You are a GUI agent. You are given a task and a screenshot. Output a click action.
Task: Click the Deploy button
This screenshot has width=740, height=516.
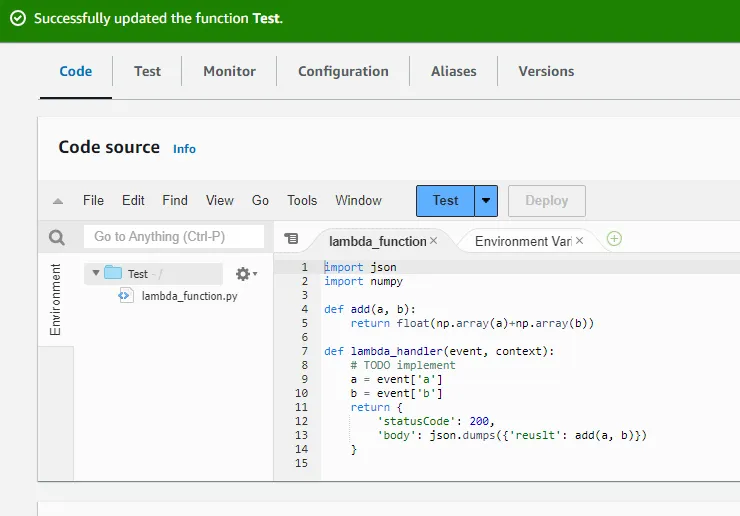pos(546,200)
